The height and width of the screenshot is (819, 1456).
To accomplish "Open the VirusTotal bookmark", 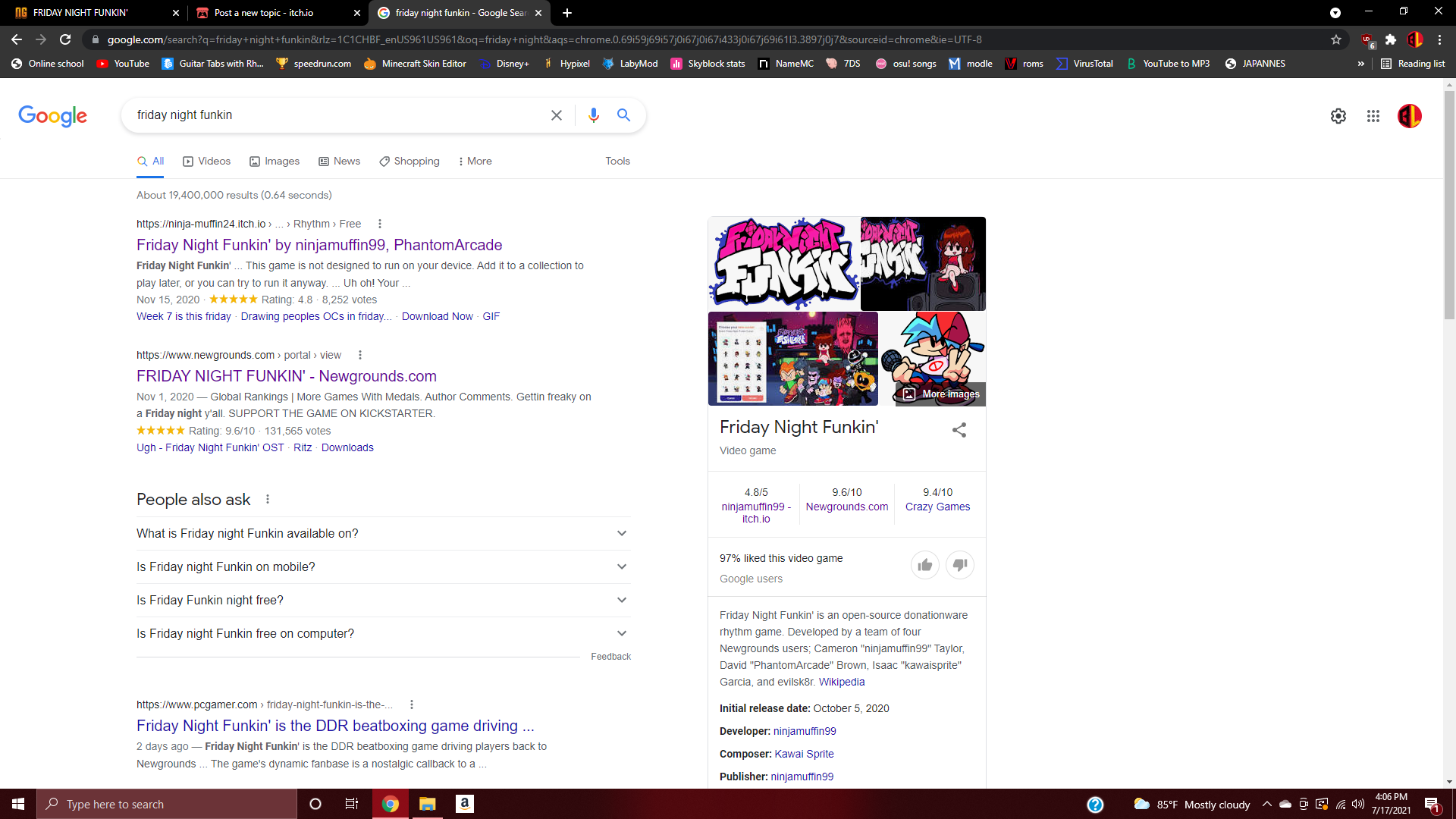I will pos(1084,64).
